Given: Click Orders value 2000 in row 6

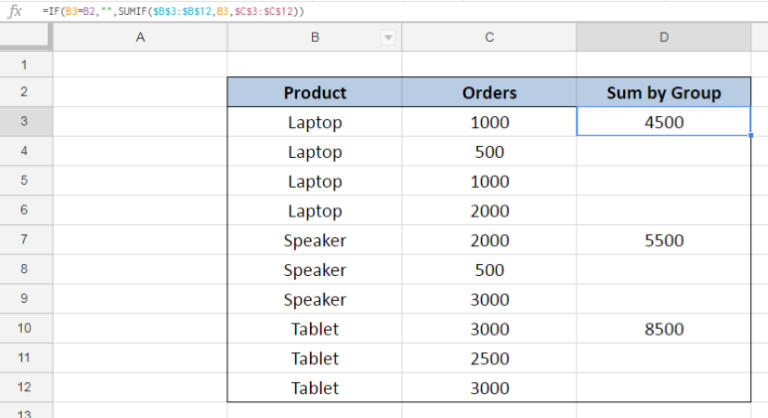Looking at the screenshot, I should 489,210.
